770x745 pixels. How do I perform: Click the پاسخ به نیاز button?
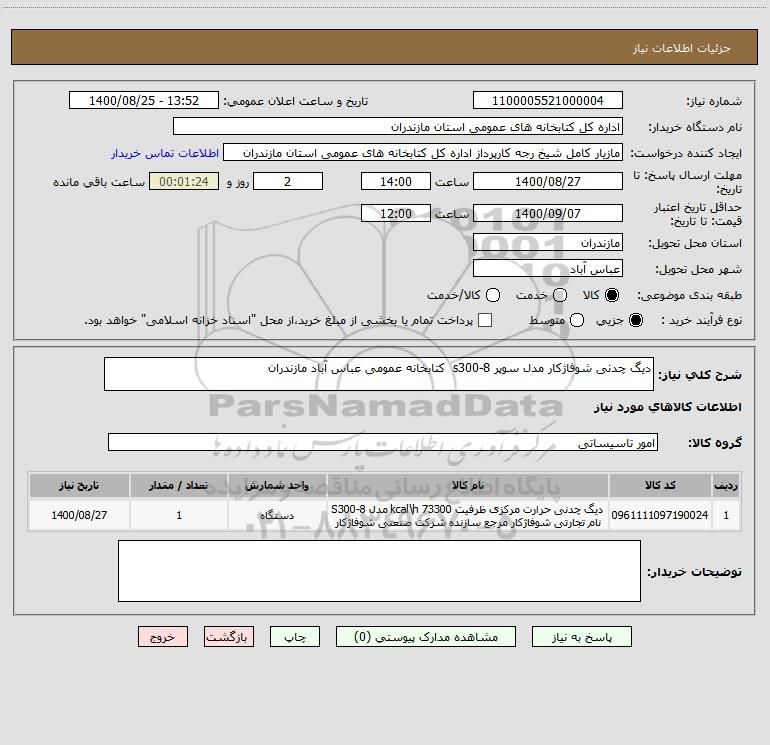pos(581,637)
